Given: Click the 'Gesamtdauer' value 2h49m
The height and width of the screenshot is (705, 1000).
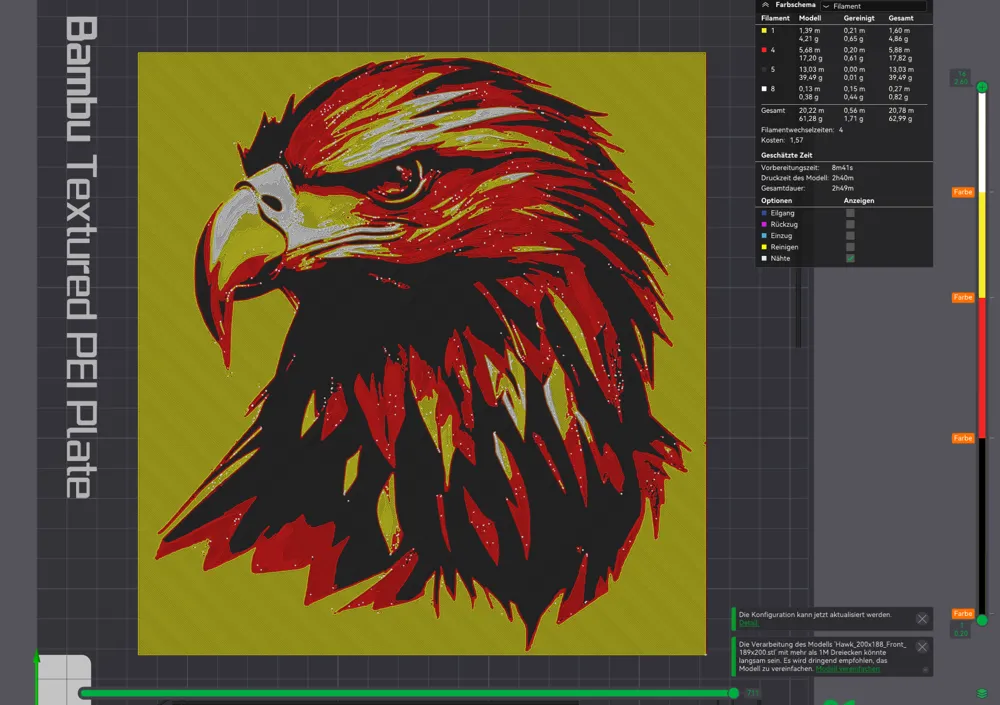Looking at the screenshot, I should [x=842, y=188].
